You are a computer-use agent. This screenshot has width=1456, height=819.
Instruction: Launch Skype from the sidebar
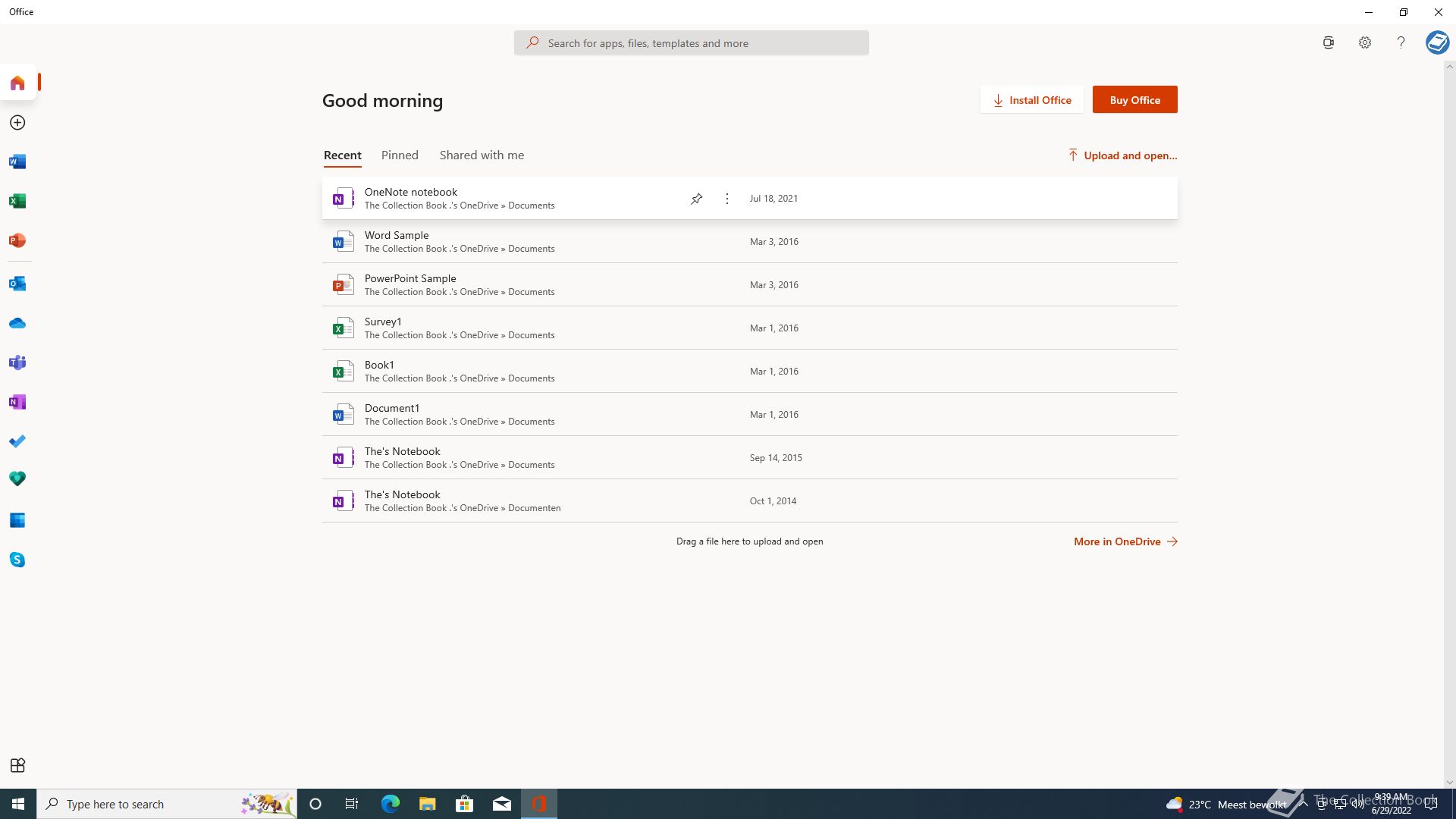click(x=17, y=560)
